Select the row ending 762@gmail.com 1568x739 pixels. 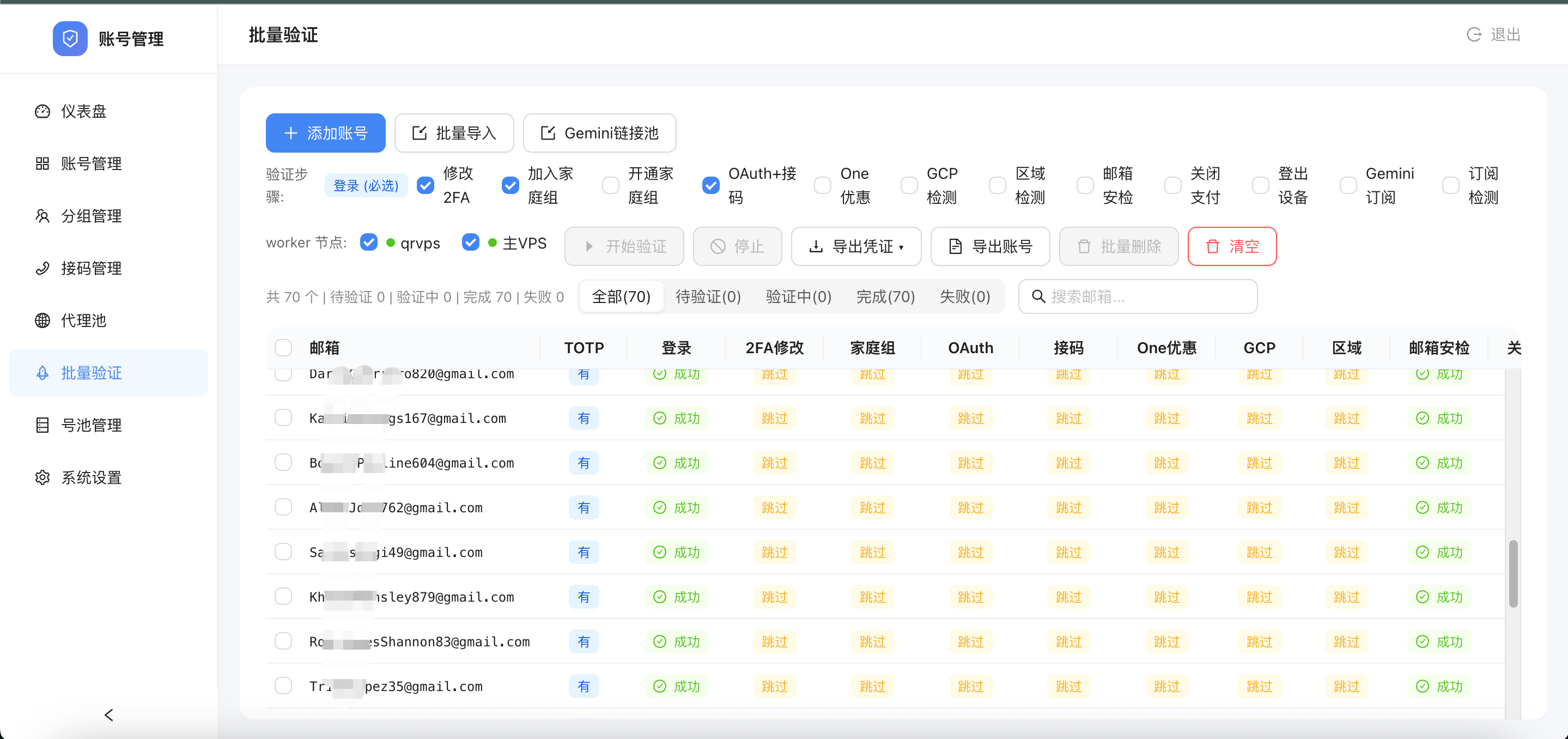click(283, 507)
